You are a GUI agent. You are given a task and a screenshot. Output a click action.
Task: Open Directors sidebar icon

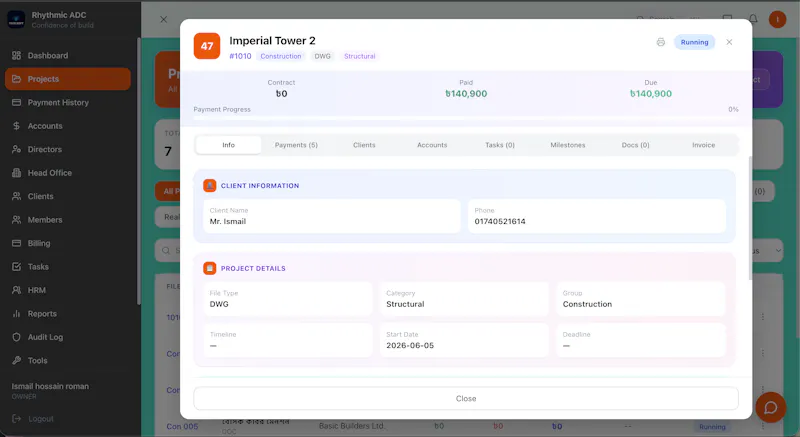(x=16, y=149)
